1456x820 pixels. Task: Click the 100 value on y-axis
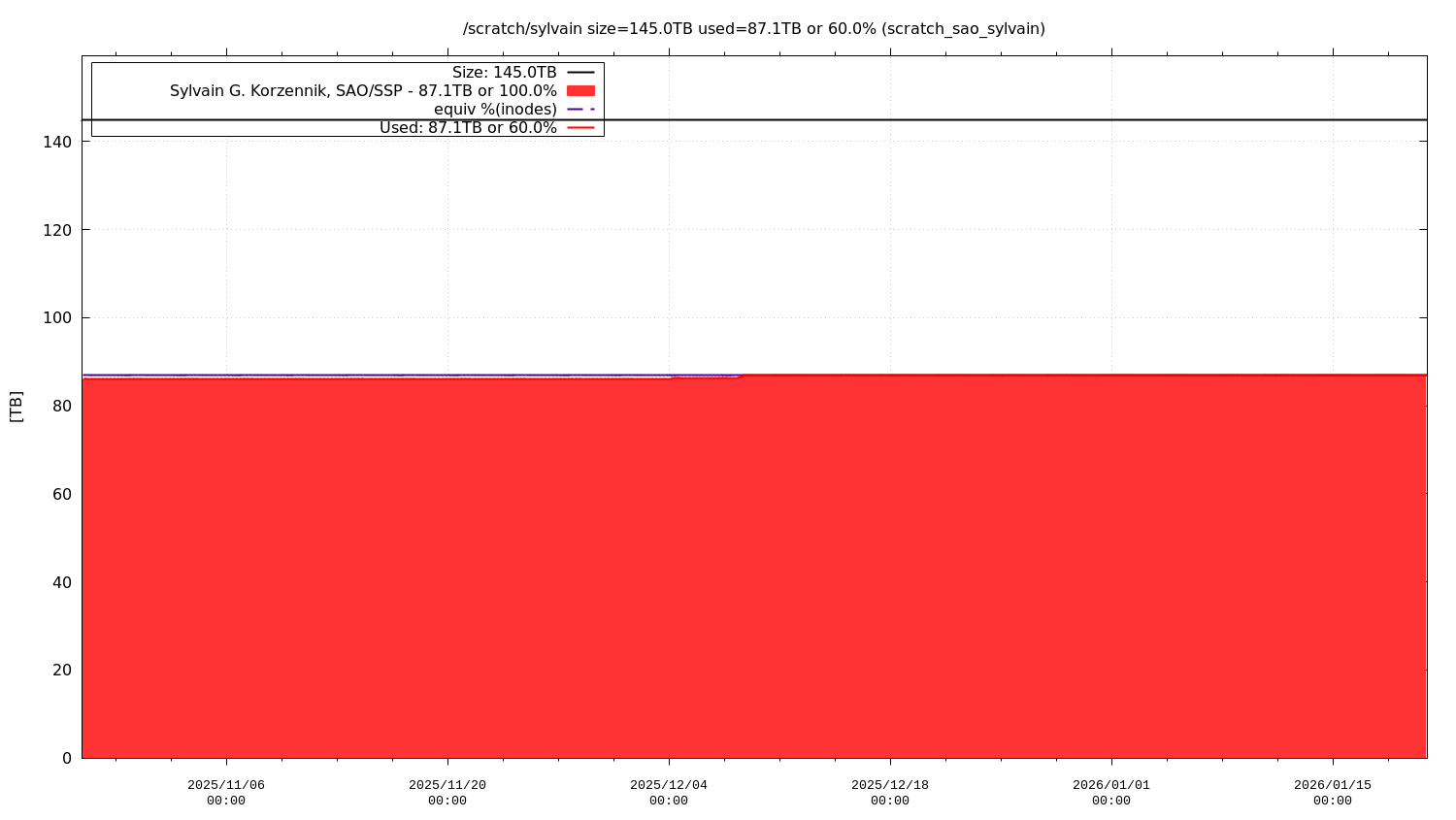tap(58, 317)
